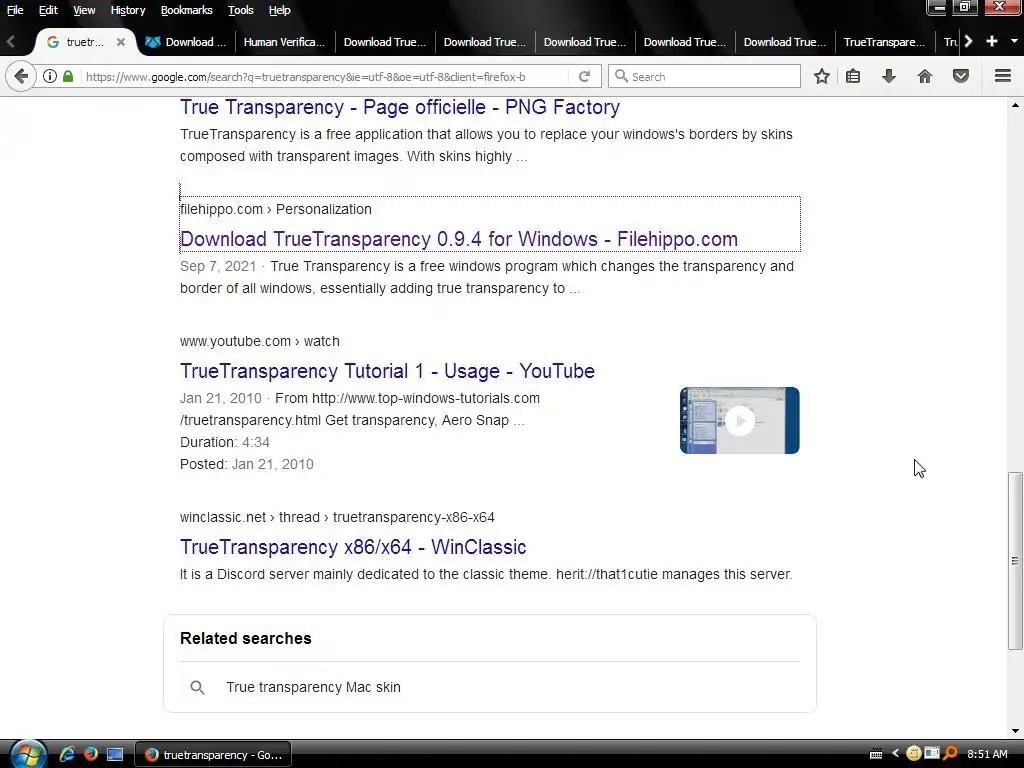The image size is (1024, 768).
Task: Open the Firefox hamburger menu
Action: tap(1003, 76)
